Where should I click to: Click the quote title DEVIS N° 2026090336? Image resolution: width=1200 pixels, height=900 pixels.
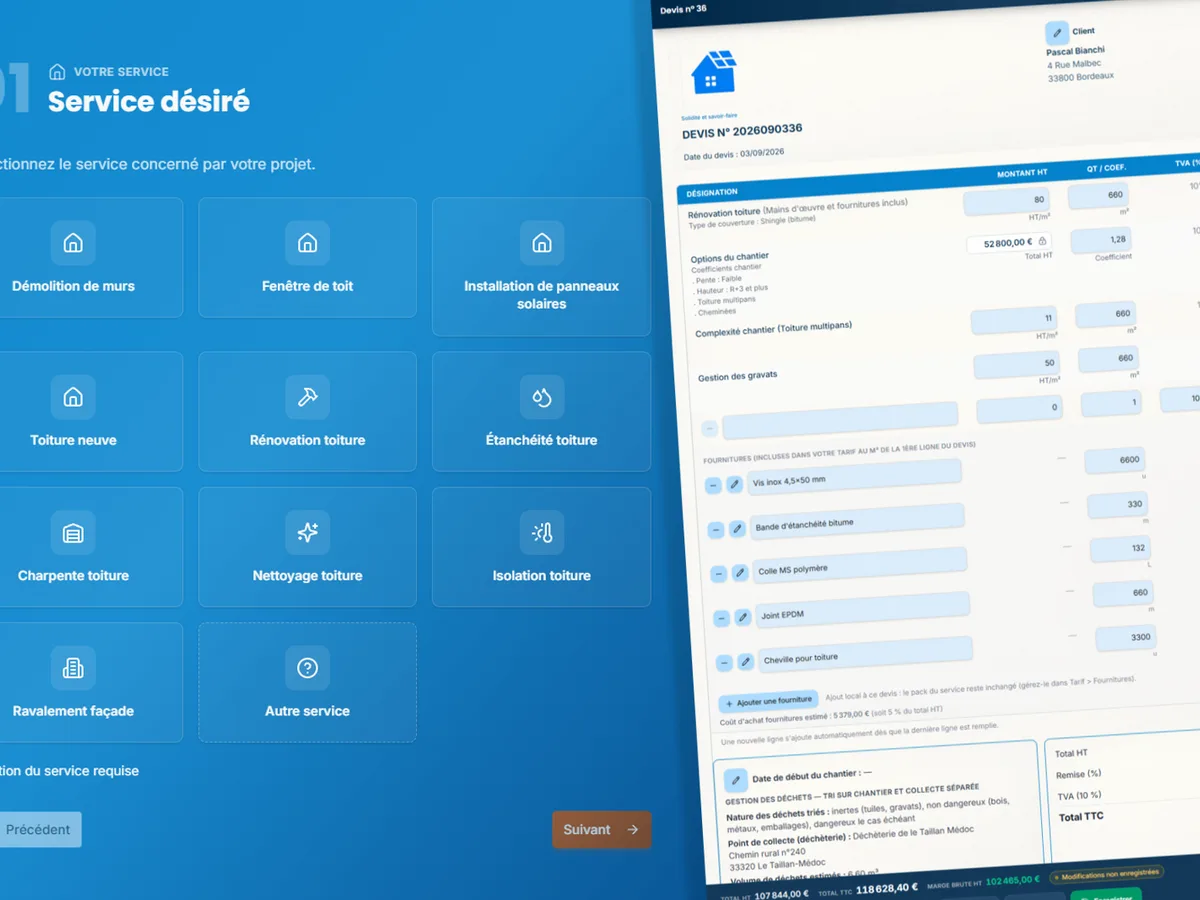pos(742,131)
